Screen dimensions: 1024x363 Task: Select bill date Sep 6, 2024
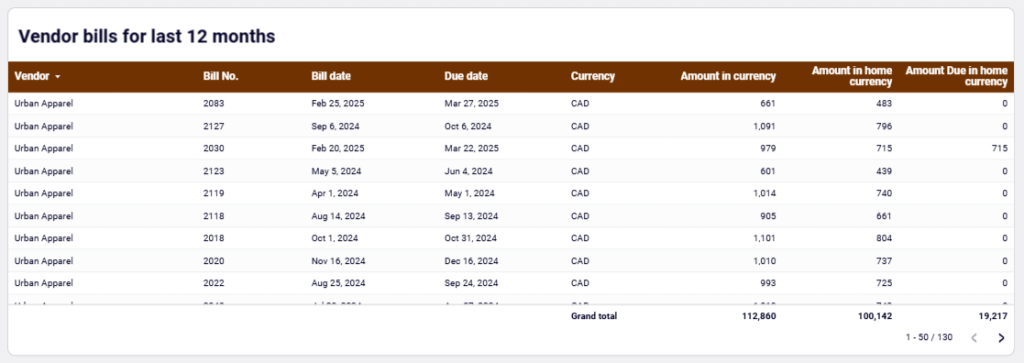[336, 126]
